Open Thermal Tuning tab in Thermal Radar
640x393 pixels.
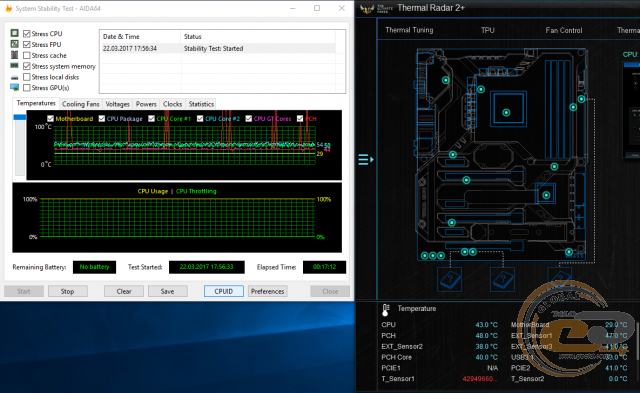pyautogui.click(x=409, y=30)
